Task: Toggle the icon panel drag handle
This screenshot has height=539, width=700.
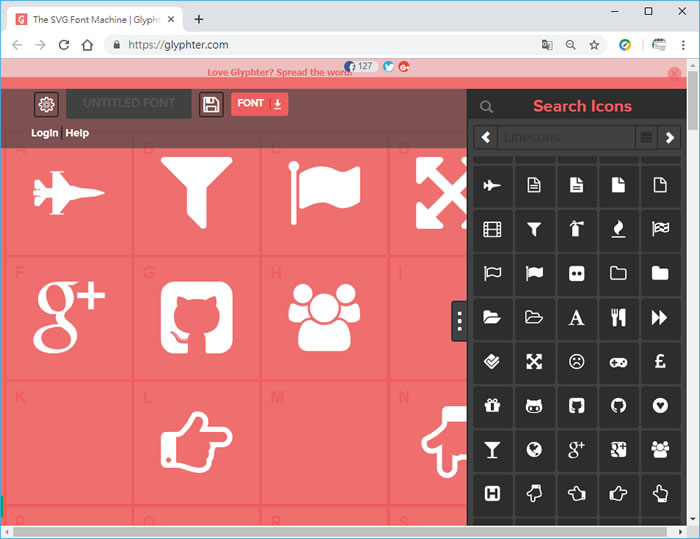Action: [459, 321]
